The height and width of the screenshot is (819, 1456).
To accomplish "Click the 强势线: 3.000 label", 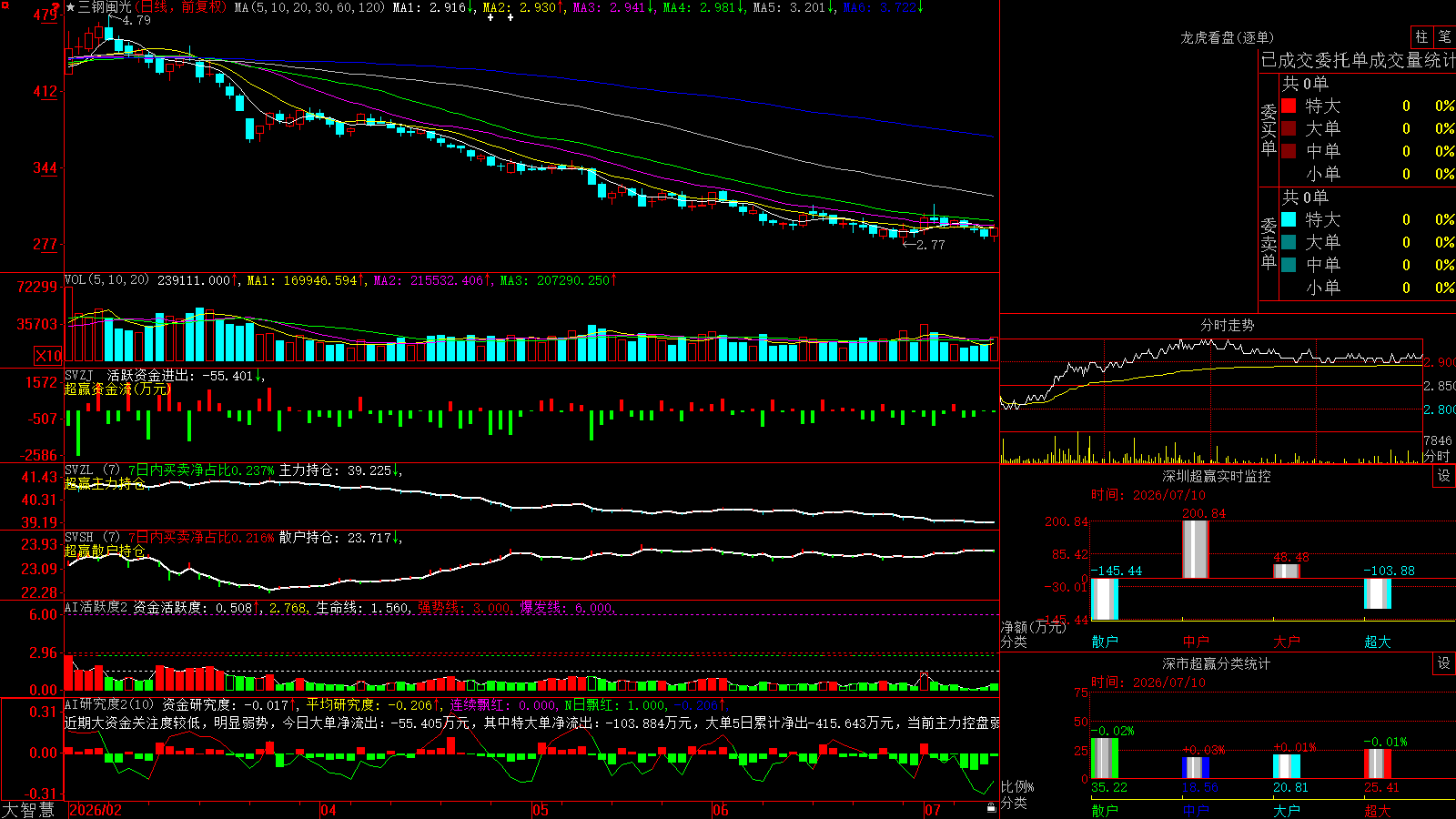I will click(465, 608).
